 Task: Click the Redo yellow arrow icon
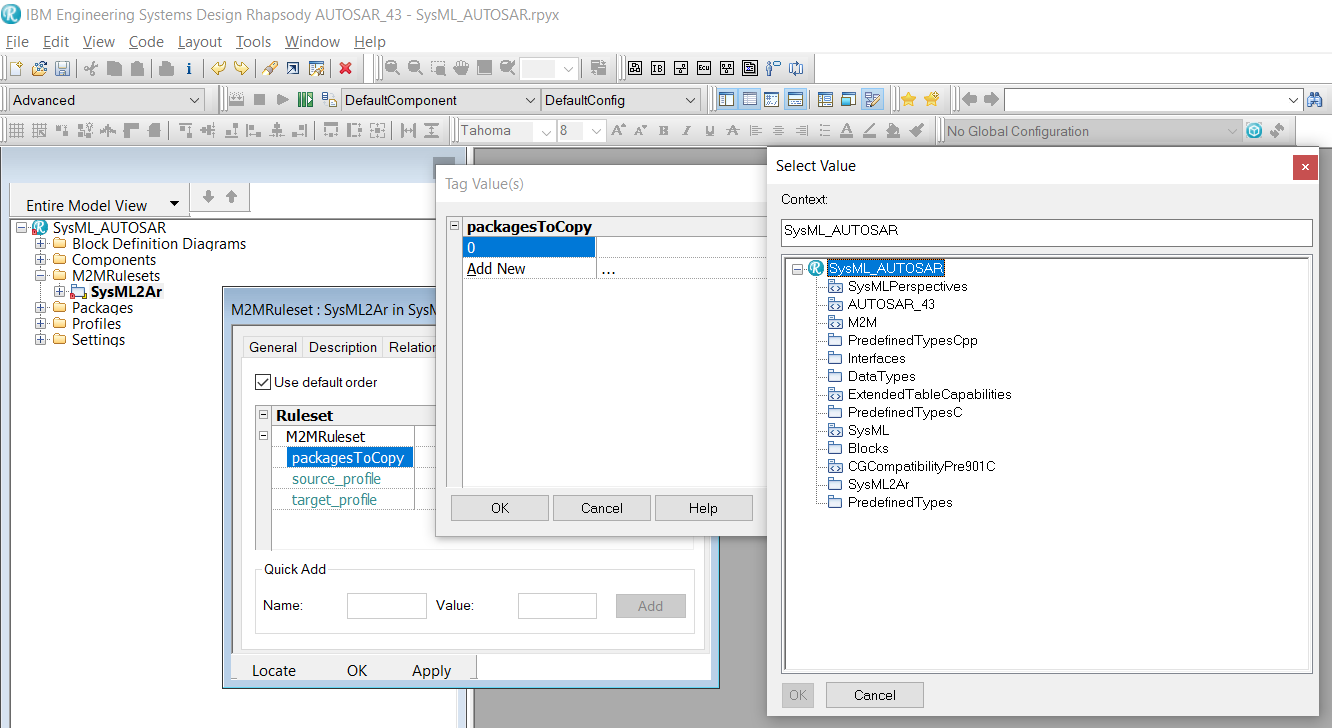[x=240, y=68]
